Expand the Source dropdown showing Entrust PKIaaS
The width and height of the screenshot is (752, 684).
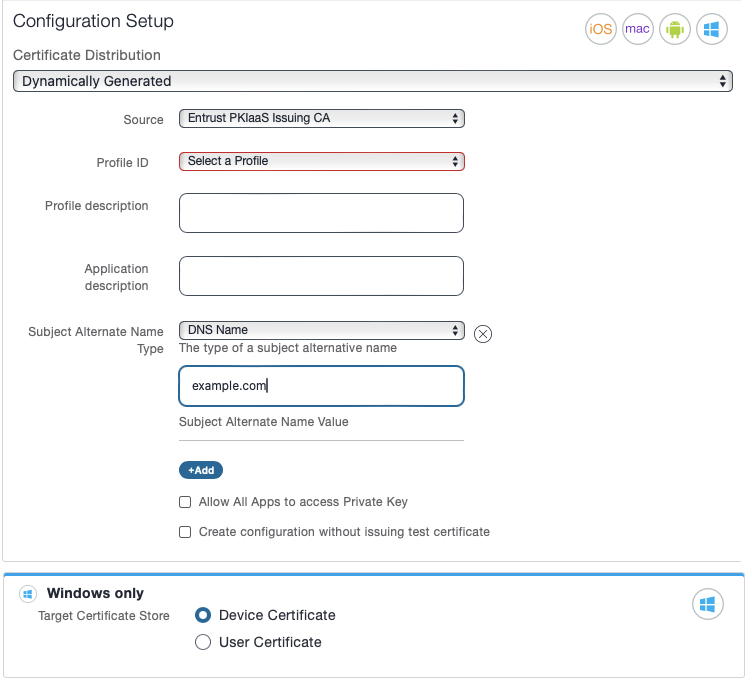point(321,118)
